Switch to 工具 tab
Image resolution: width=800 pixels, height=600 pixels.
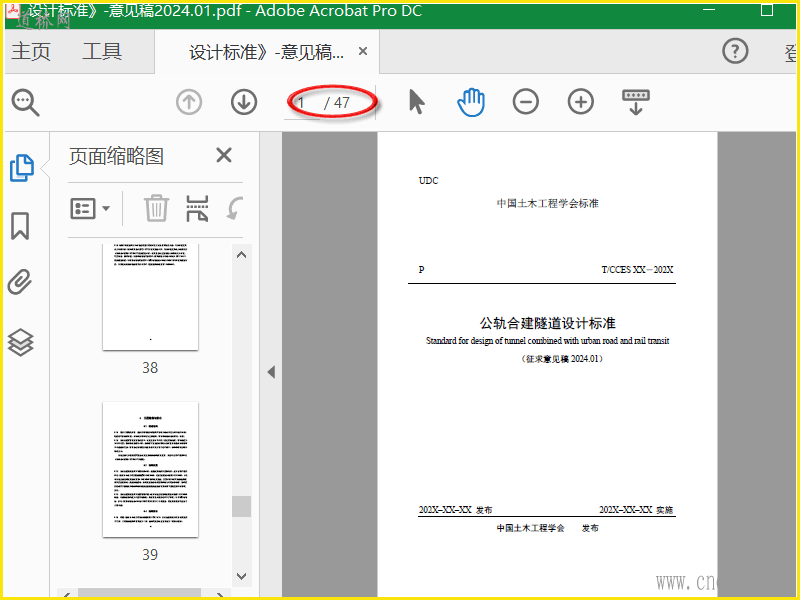pos(102,52)
